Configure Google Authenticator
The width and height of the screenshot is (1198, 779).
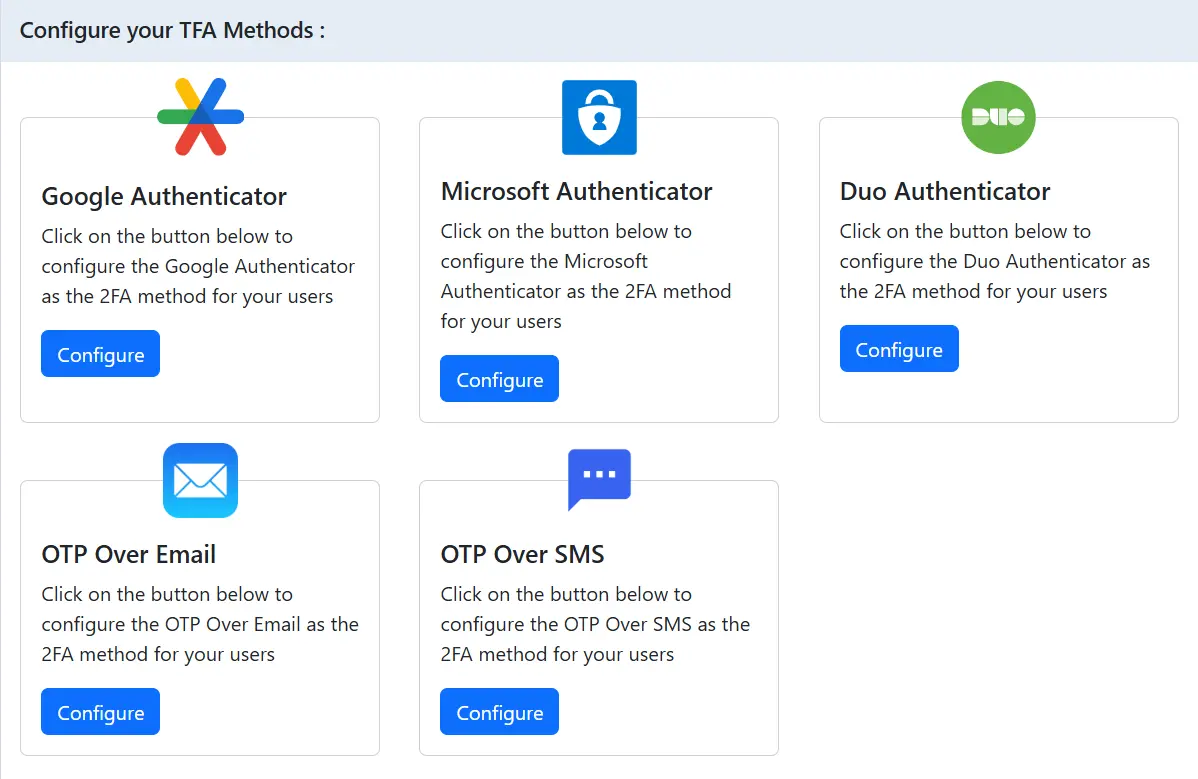click(100, 354)
